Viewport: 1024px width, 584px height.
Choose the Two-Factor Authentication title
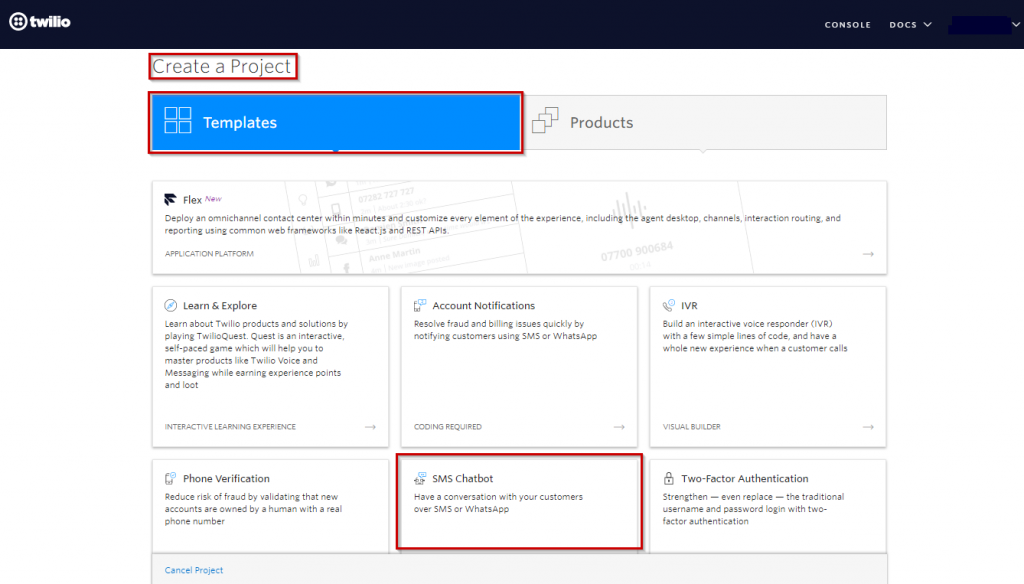pos(744,479)
